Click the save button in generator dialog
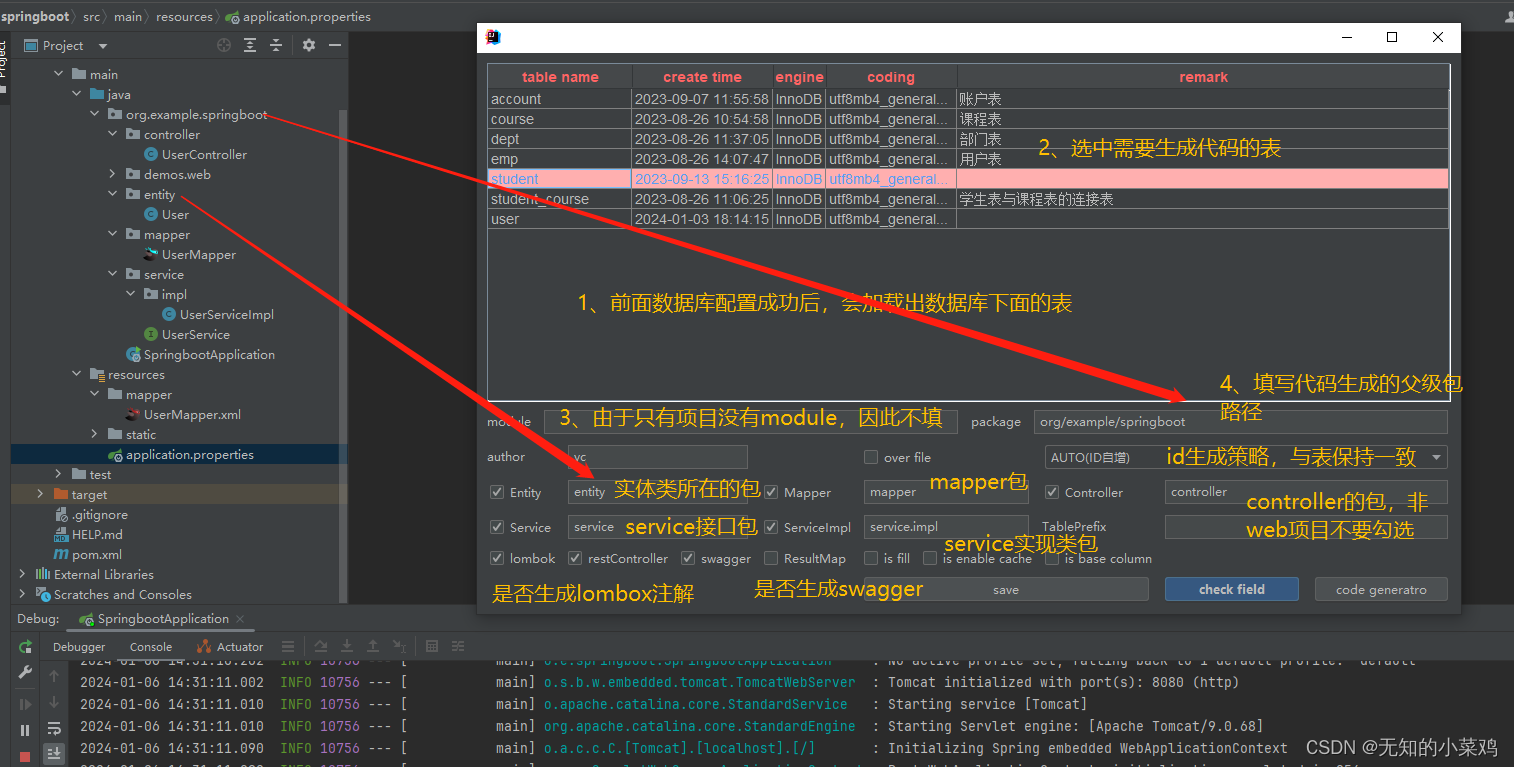Screen dimensions: 1514x767 pos(1006,590)
